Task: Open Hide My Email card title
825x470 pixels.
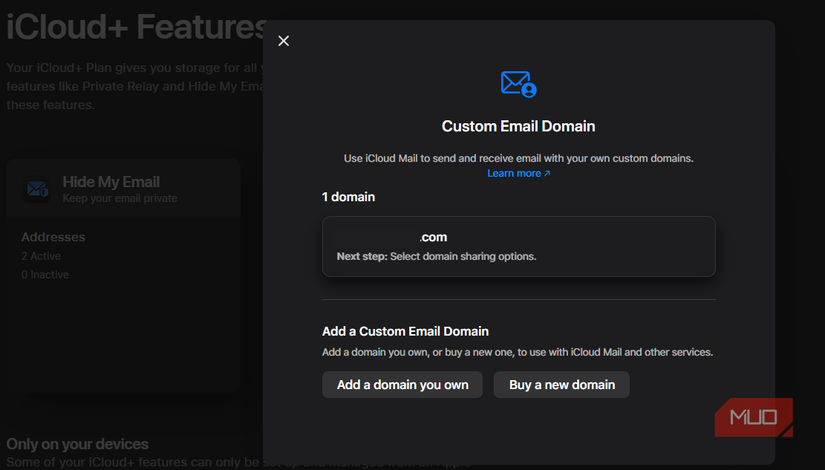Action: pos(111,182)
